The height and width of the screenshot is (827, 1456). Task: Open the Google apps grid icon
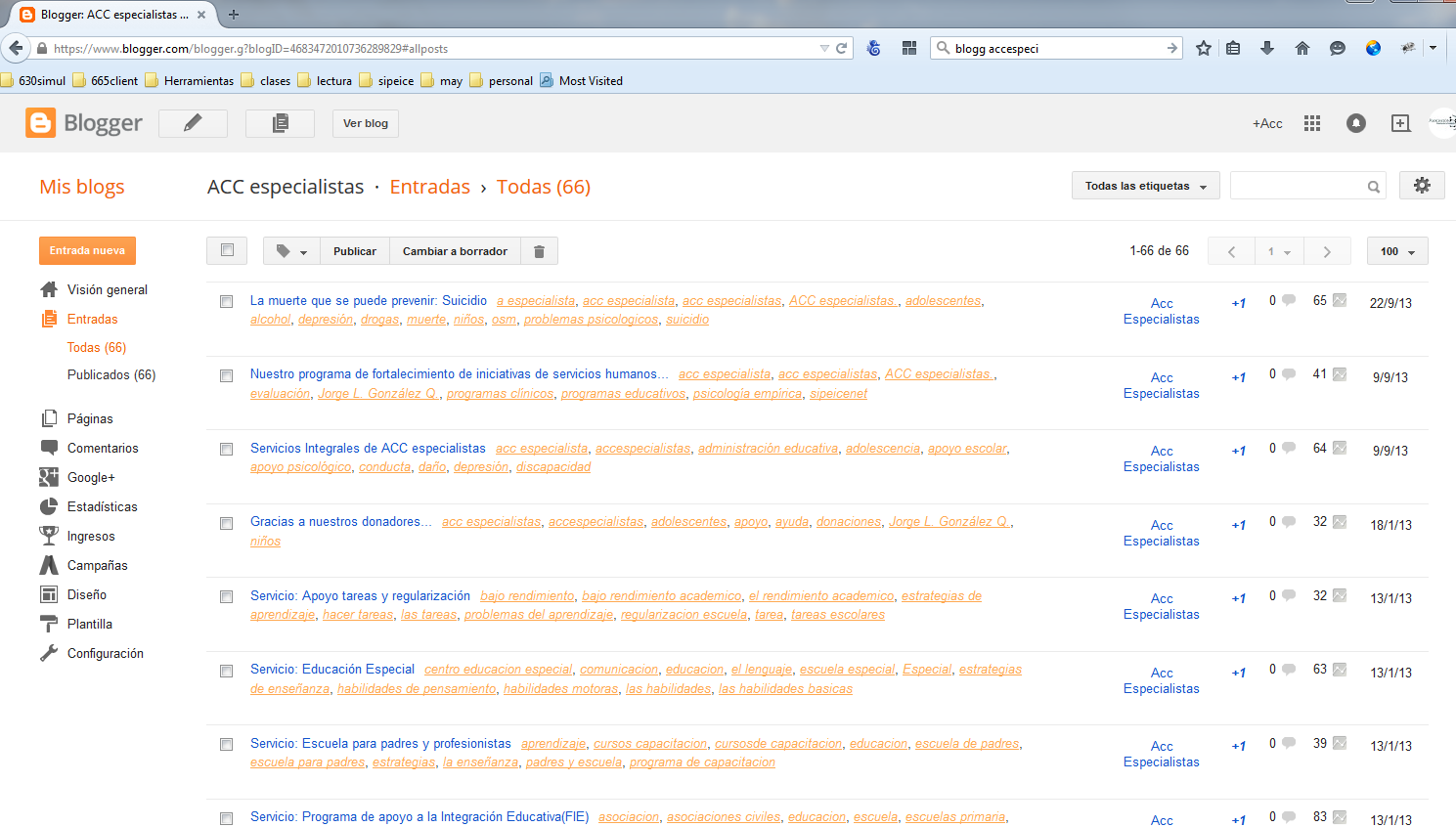[1312, 123]
